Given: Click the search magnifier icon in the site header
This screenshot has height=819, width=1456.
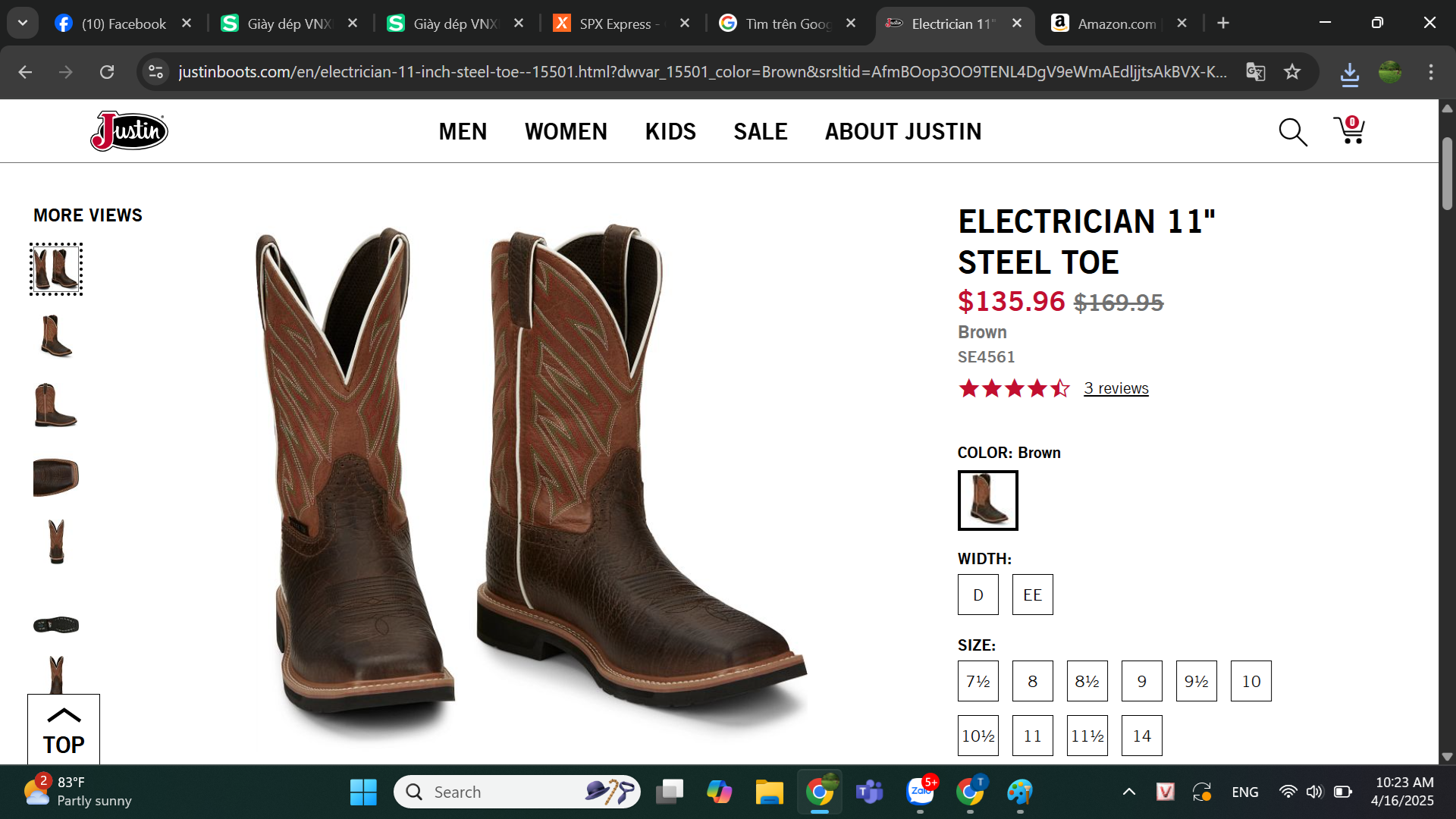Looking at the screenshot, I should (x=1292, y=132).
